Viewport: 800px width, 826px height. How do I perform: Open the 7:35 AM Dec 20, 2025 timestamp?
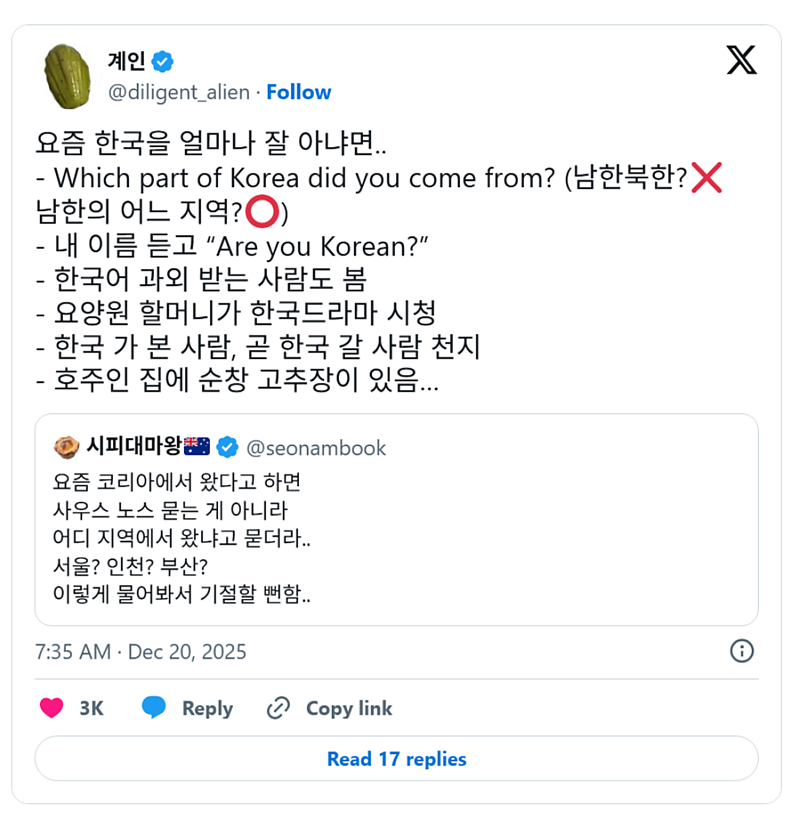[141, 652]
